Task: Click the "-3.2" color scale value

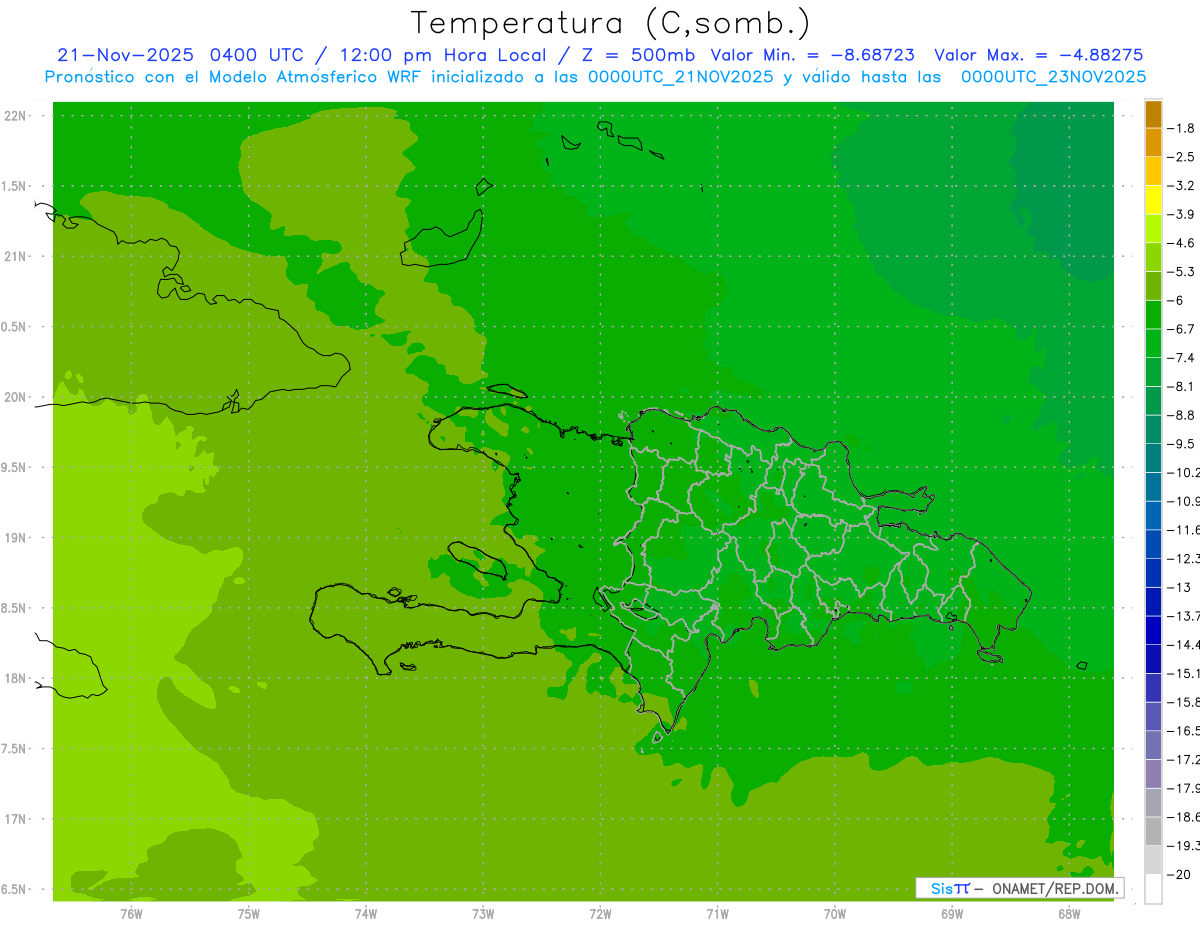Action: point(1182,185)
